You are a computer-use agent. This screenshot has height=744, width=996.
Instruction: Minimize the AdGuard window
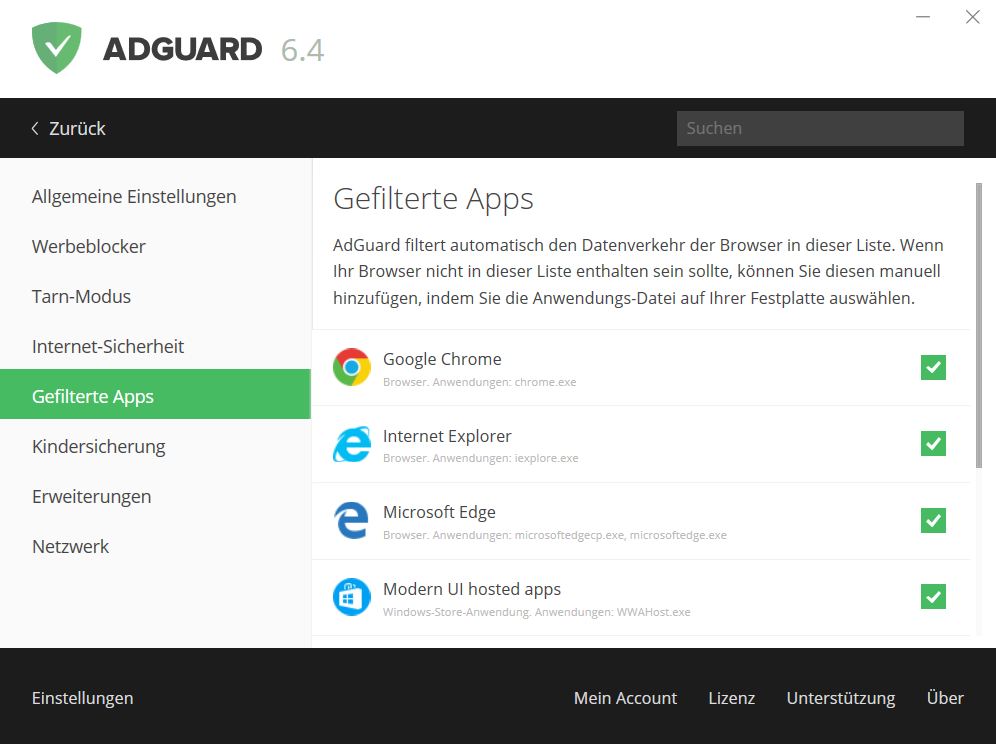pos(923,17)
